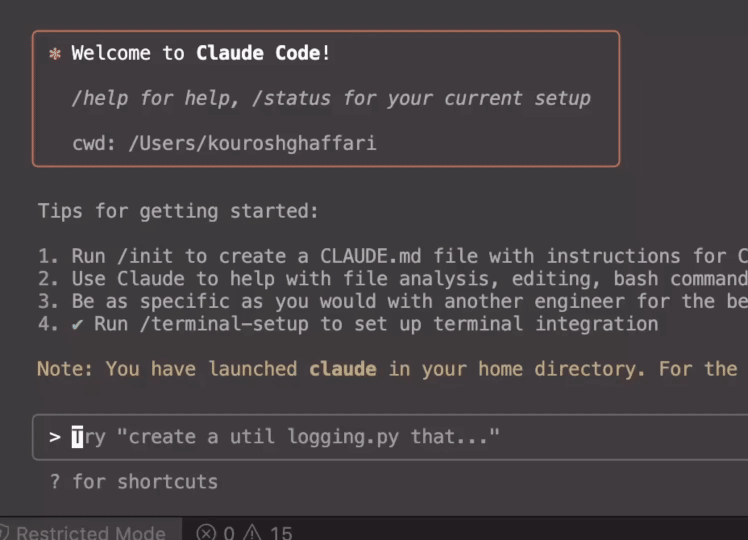Click the Claude Code prompt input field
Viewport: 748px width, 540px height.
click(390, 437)
